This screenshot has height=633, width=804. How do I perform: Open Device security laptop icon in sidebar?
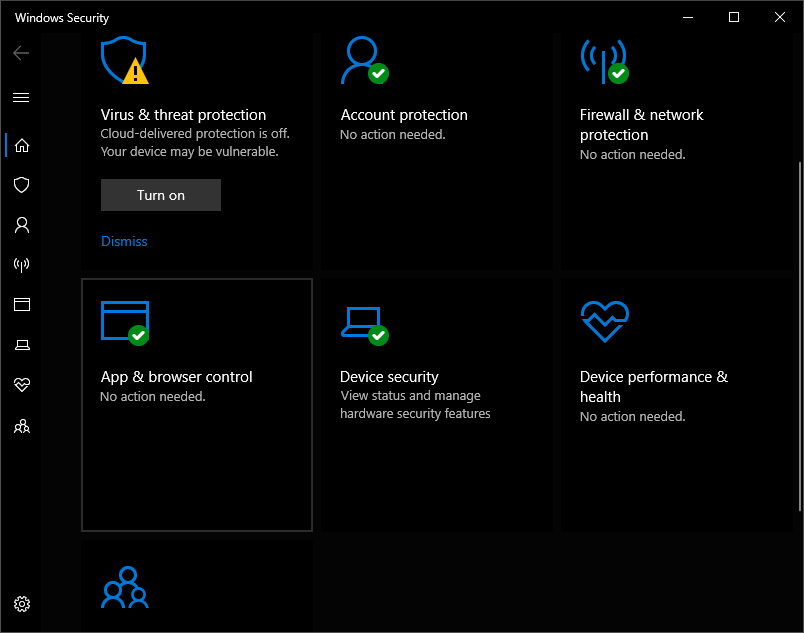[21, 345]
